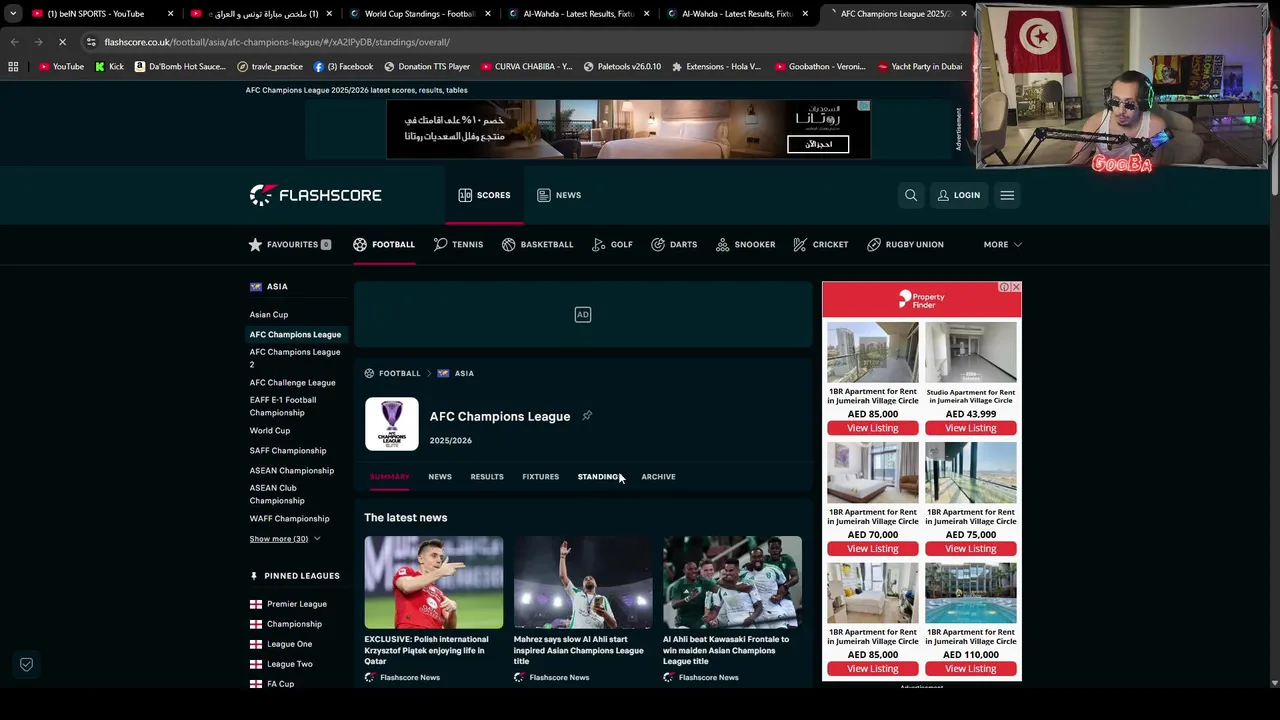Open the Facebook bookmark
Image resolution: width=1280 pixels, height=720 pixels.
coord(343,67)
